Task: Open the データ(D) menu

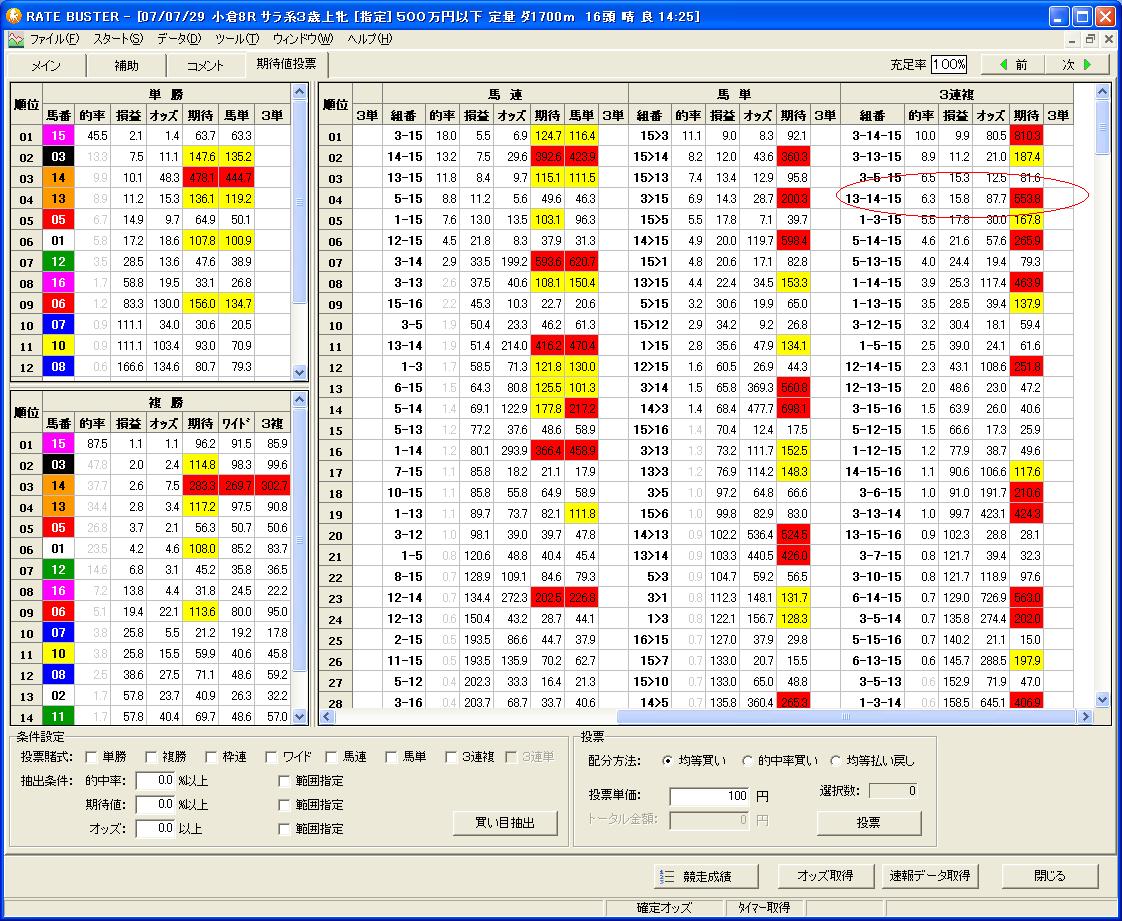Action: pyautogui.click(x=179, y=39)
